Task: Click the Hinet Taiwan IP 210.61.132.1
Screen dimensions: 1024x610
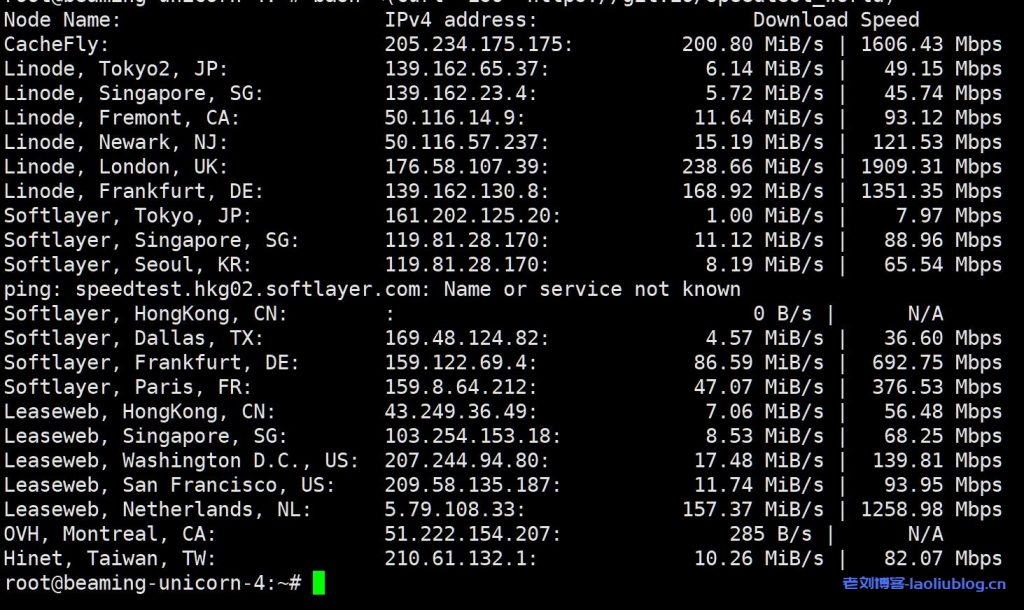Action: pos(461,558)
